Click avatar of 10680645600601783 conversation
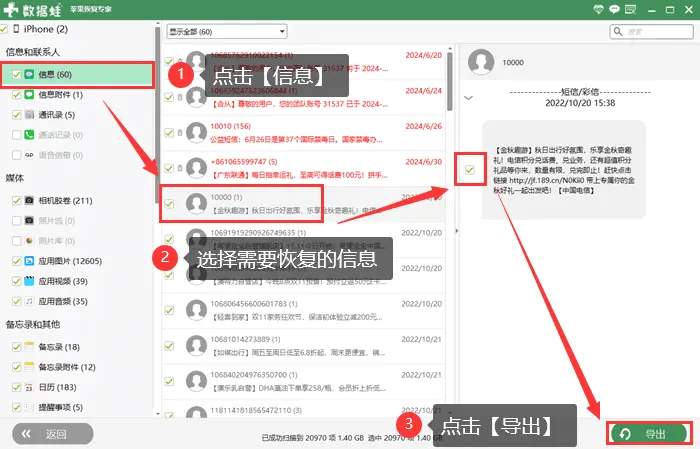 [196, 310]
